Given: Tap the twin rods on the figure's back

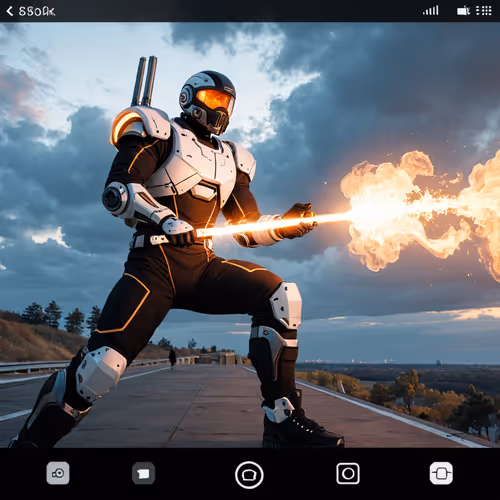Looking at the screenshot, I should 144,81.
